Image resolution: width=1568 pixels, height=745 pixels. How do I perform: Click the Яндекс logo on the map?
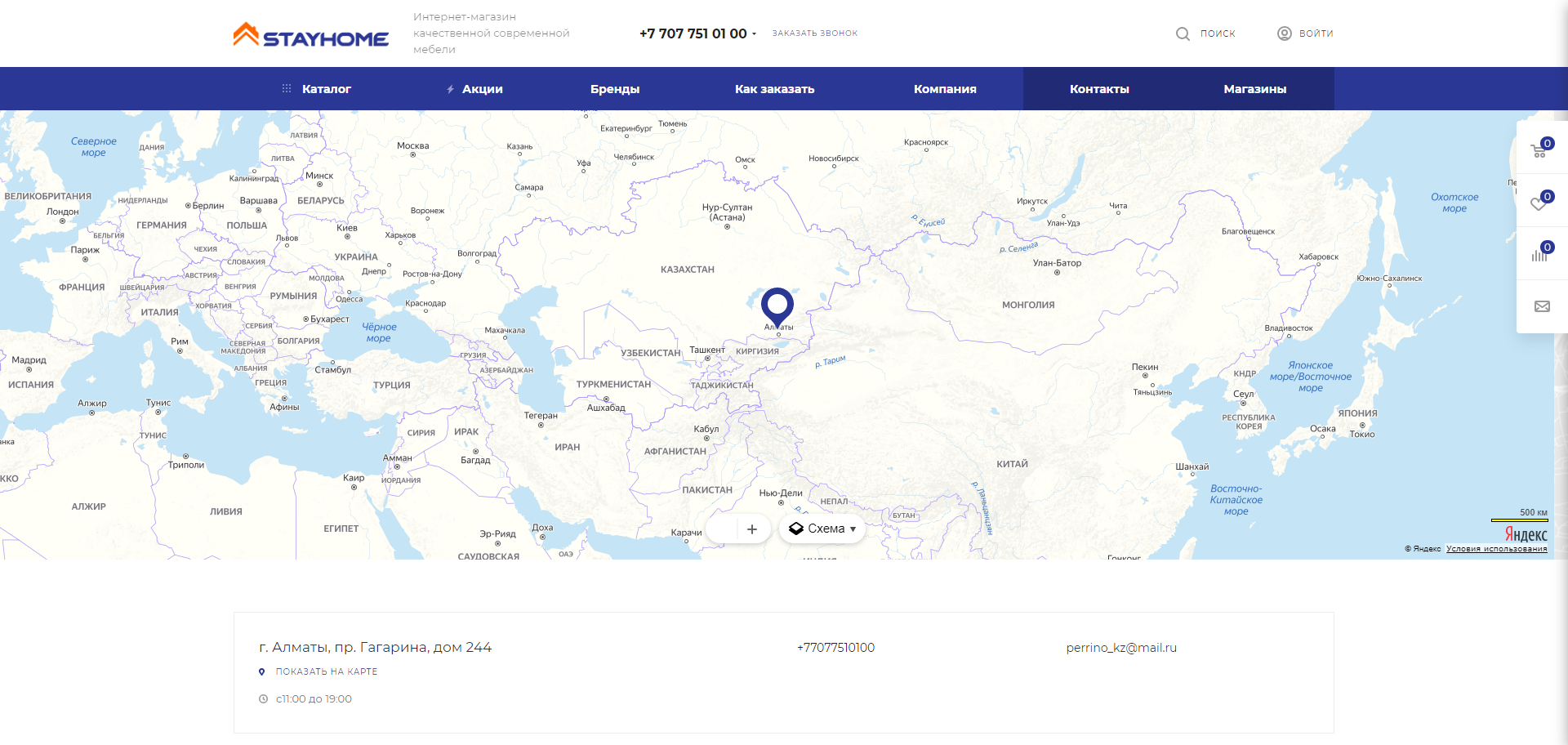pos(1526,534)
